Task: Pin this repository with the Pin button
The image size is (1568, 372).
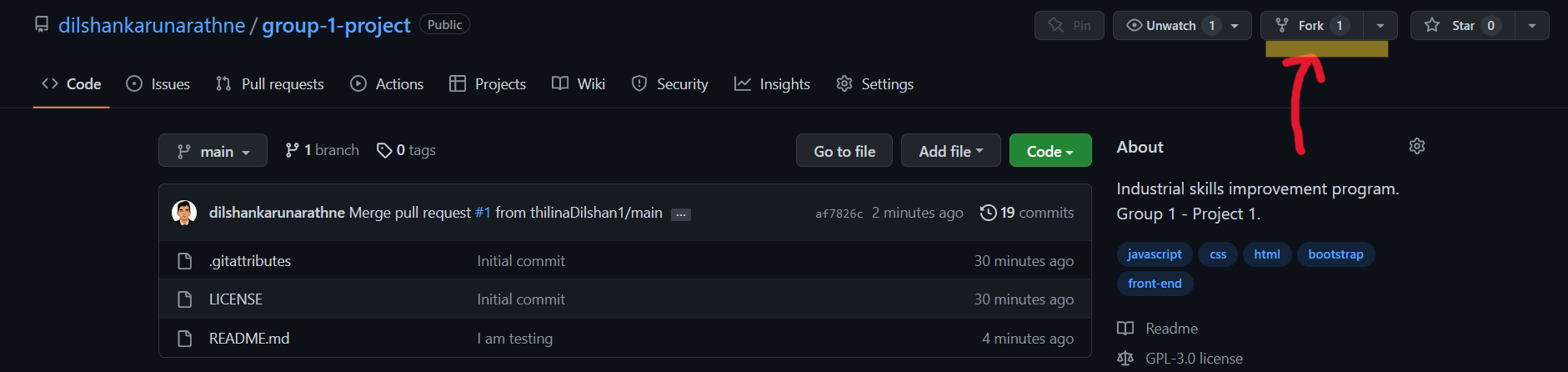Action: point(1070,25)
